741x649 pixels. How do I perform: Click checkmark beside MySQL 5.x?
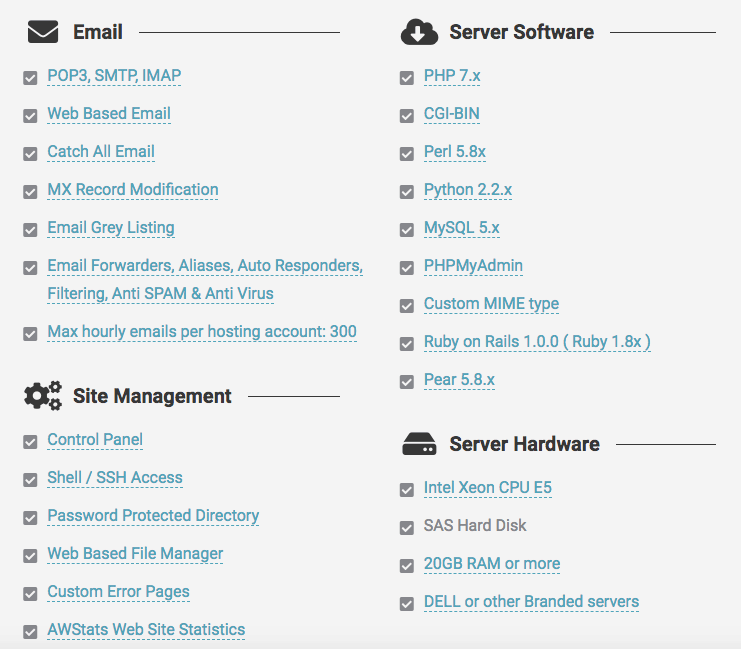[407, 230]
